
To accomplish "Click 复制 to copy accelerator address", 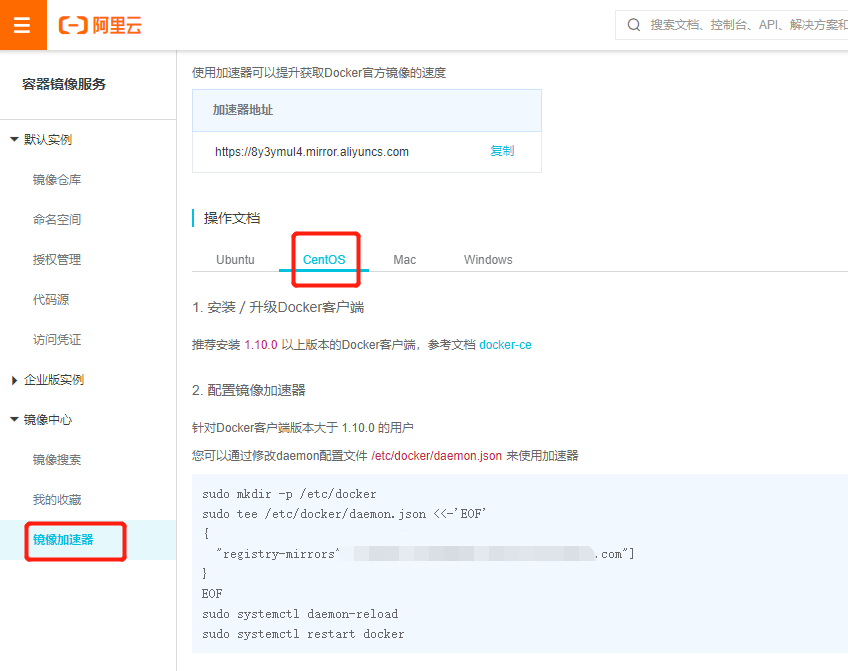I will (502, 151).
